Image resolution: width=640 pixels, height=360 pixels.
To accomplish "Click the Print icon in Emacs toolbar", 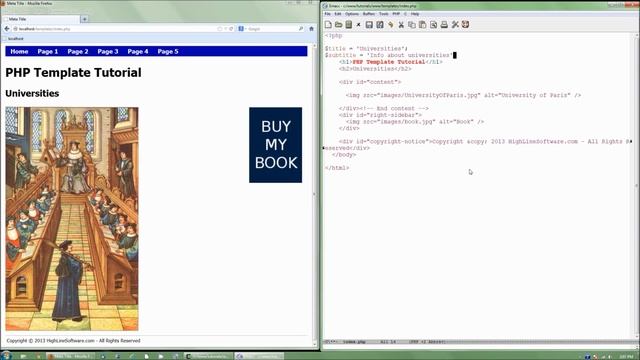I will point(444,25).
